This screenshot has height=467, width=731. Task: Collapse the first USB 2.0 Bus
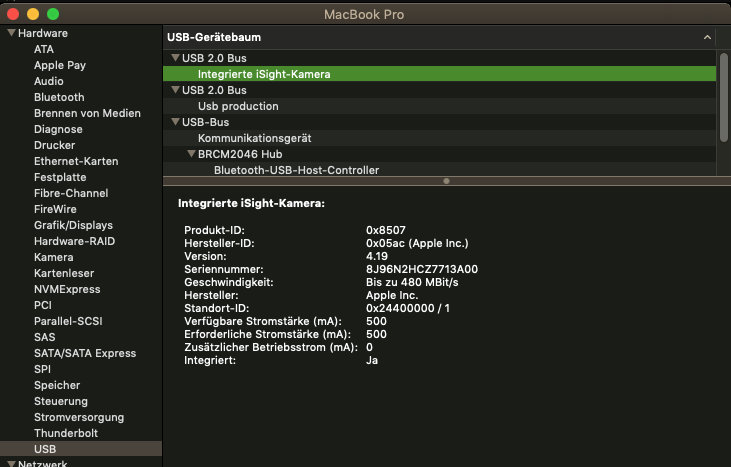pos(175,58)
